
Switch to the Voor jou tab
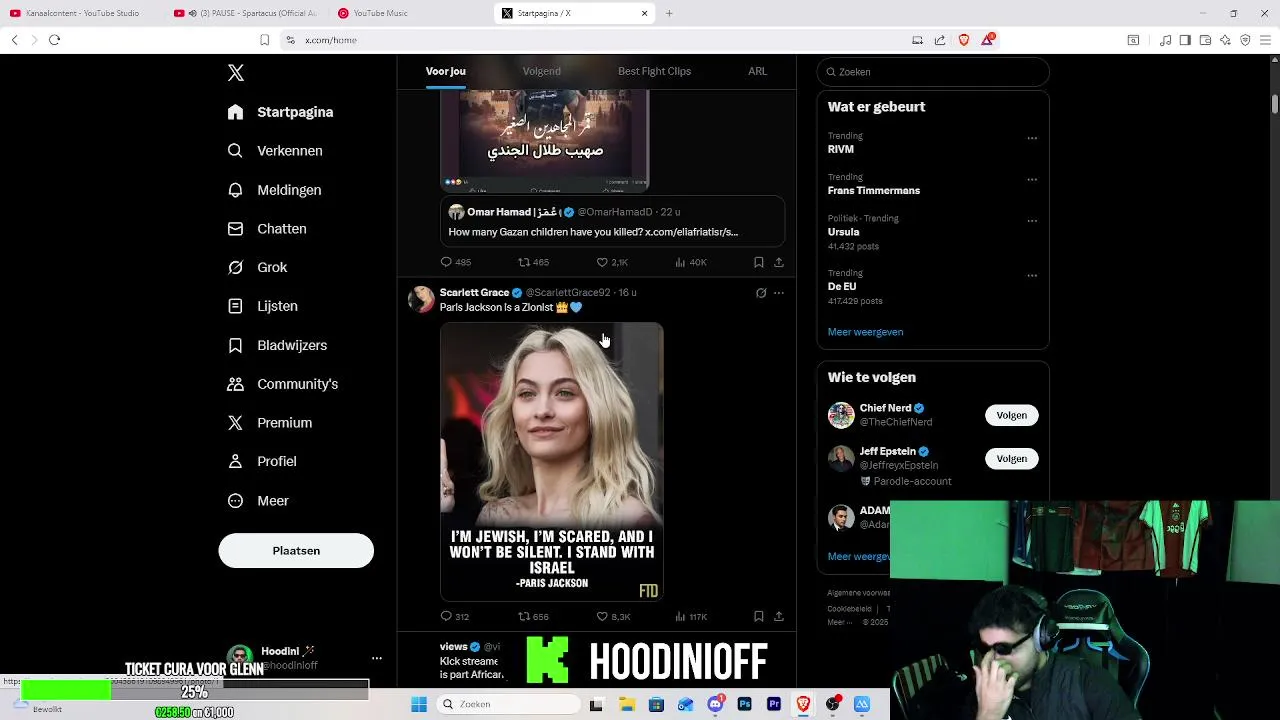(446, 71)
